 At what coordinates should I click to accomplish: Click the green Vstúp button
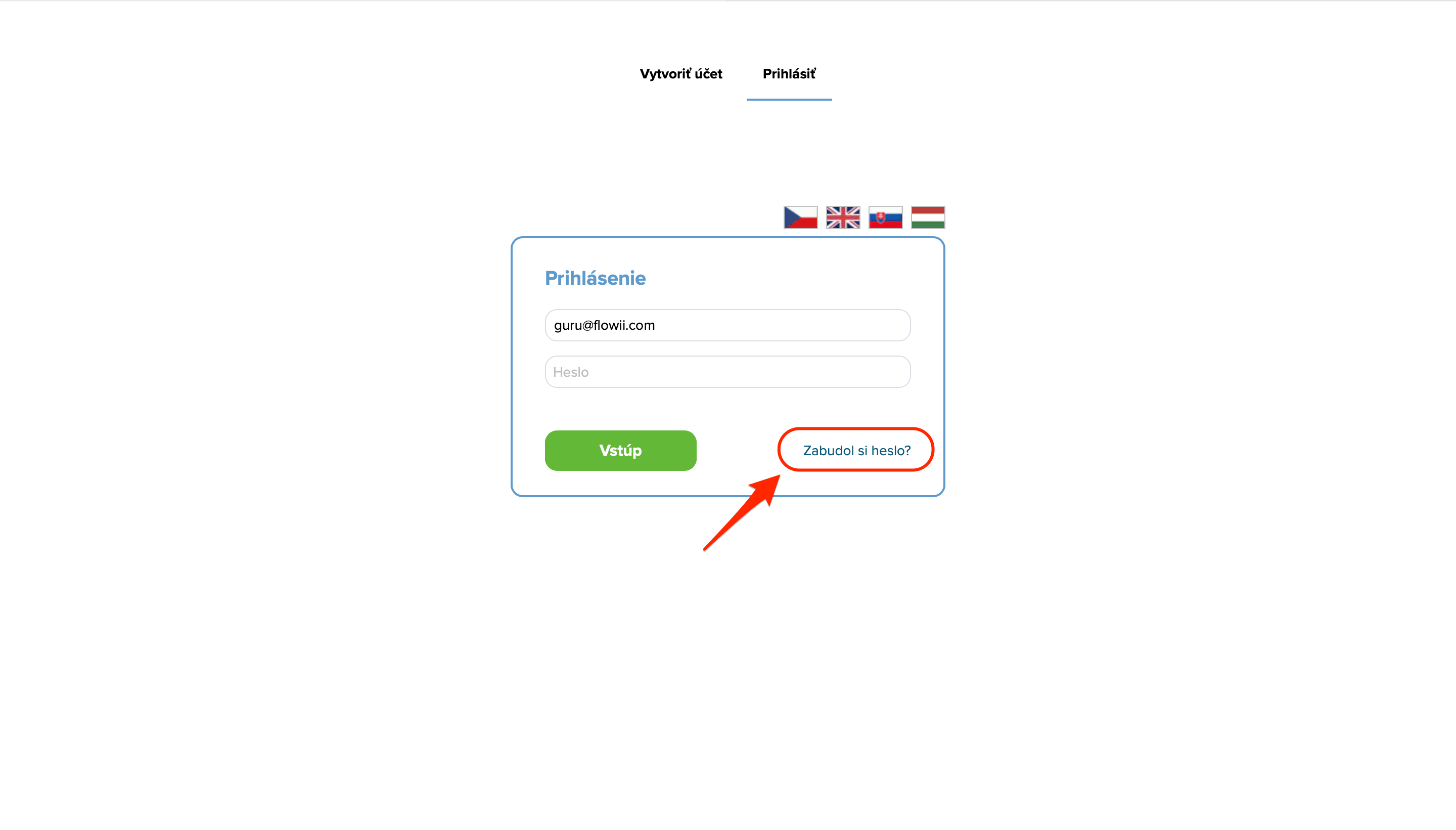(x=620, y=450)
